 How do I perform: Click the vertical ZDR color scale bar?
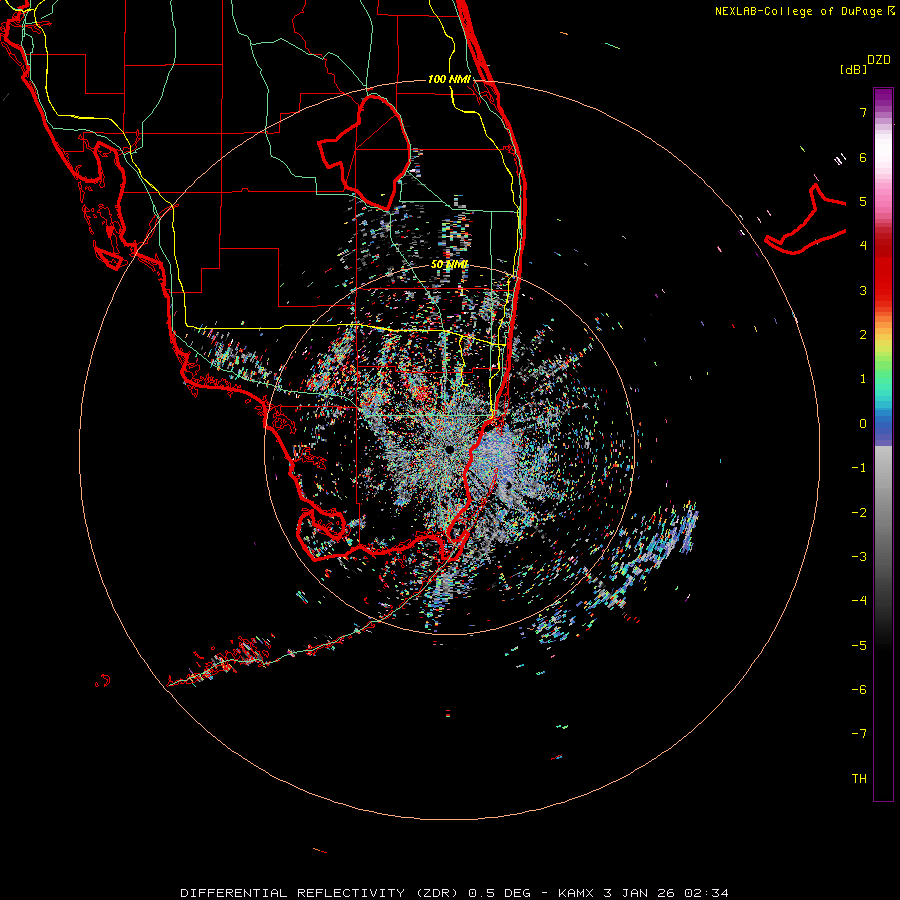tap(883, 444)
